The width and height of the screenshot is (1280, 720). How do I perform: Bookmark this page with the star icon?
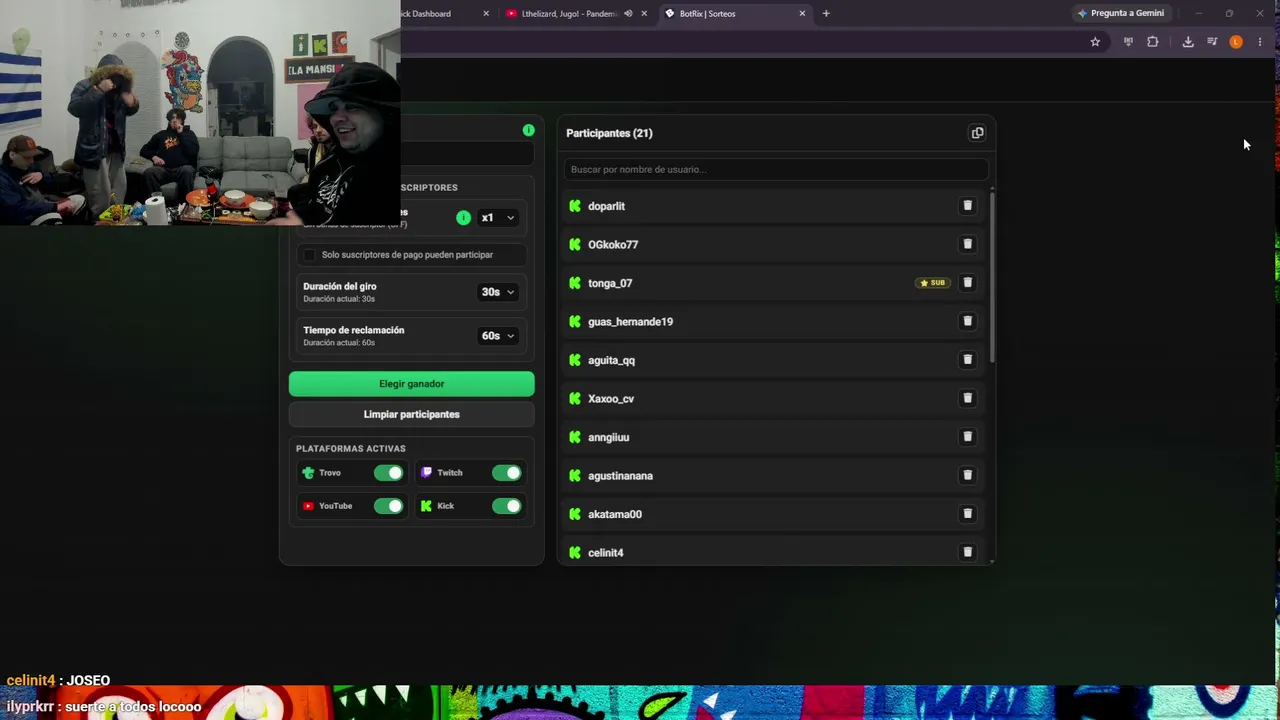click(x=1095, y=42)
